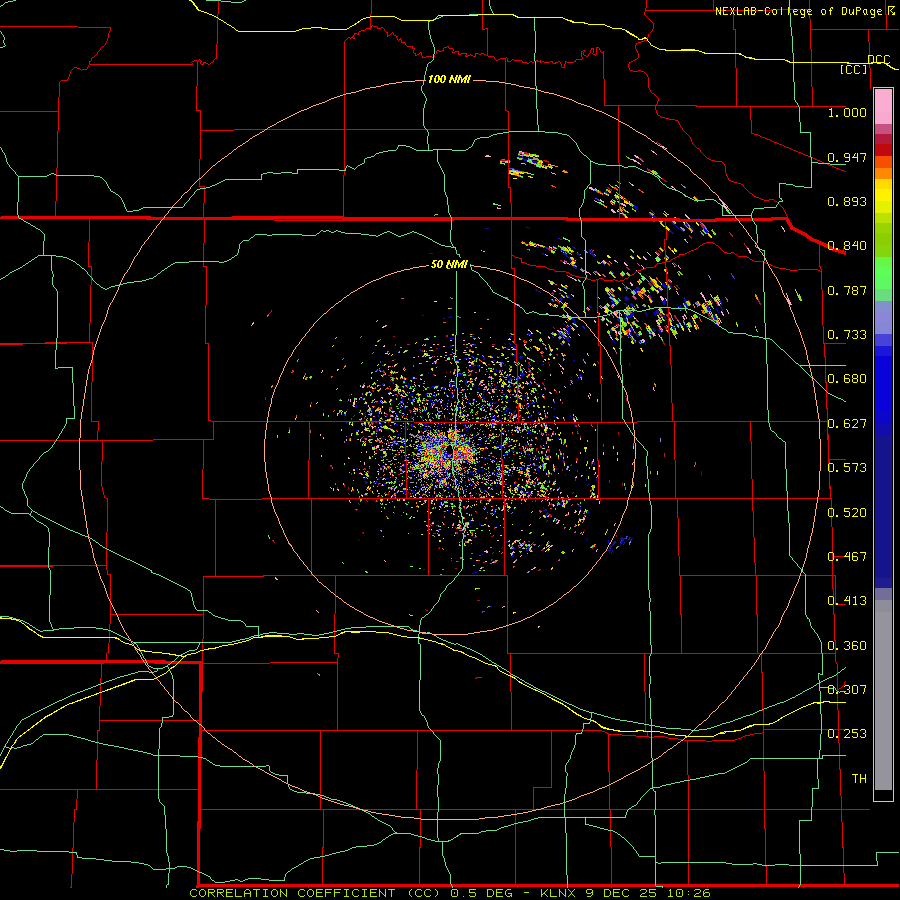Image resolution: width=900 pixels, height=900 pixels.
Task: Click the 0.253 value on the color scale
Action: 847,734
